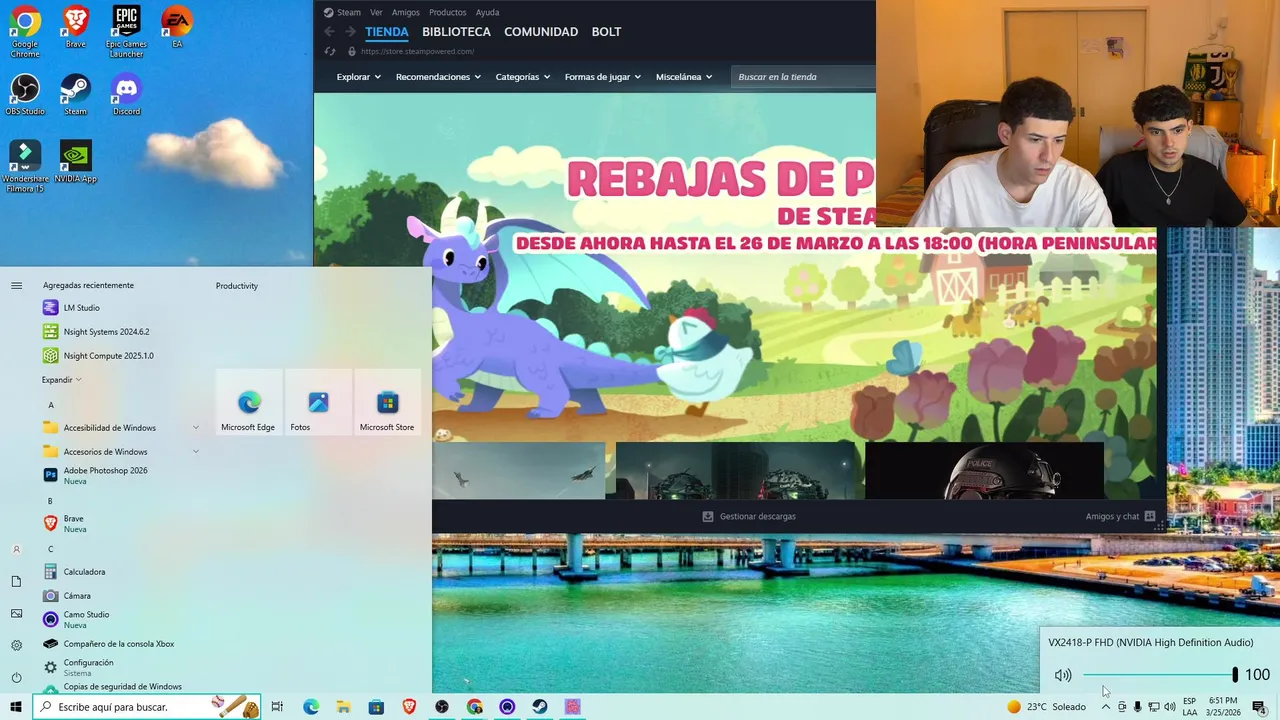
Task: Open Settings gear in Start menu sidebar
Action: [x=16, y=645]
